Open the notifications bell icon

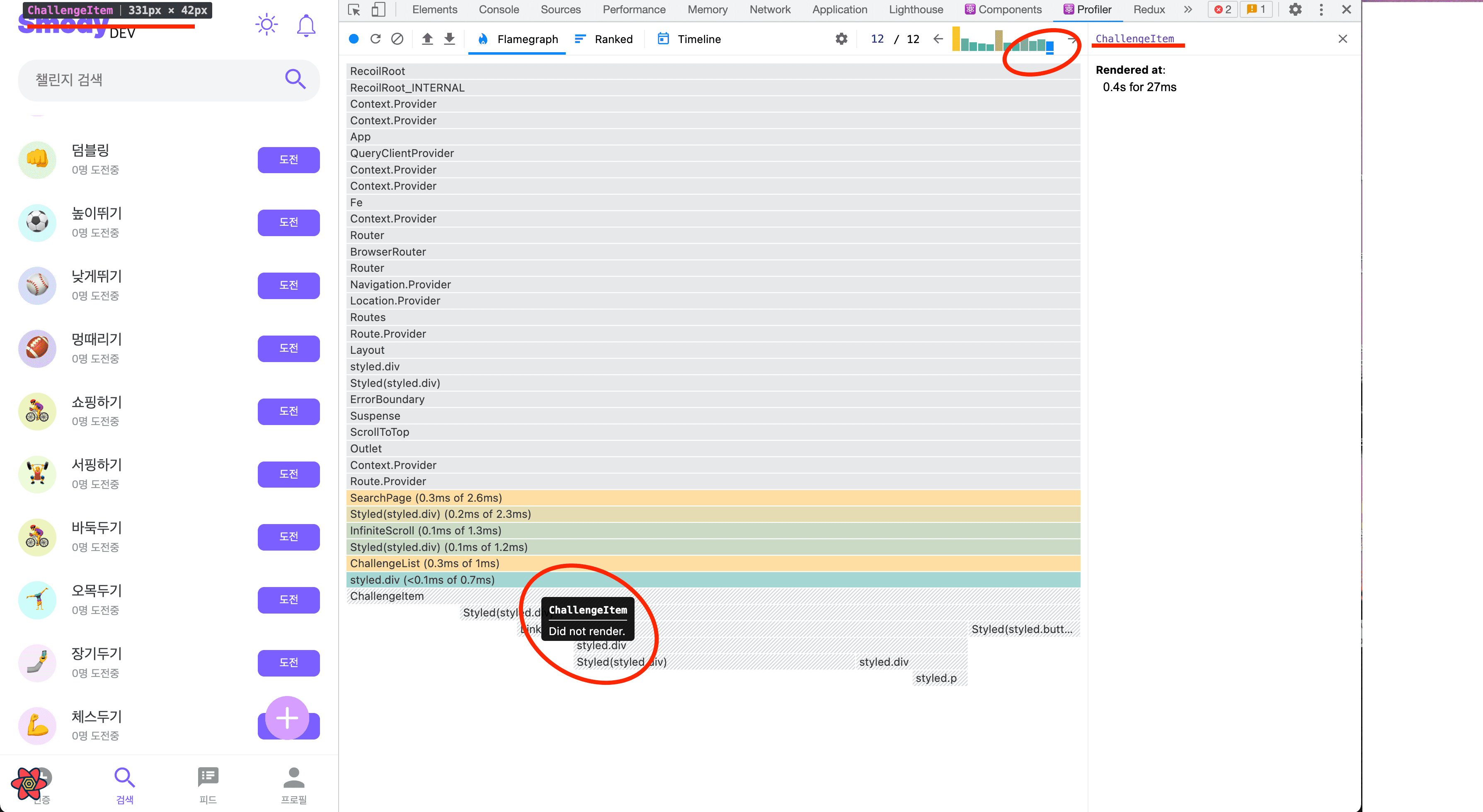(x=306, y=25)
